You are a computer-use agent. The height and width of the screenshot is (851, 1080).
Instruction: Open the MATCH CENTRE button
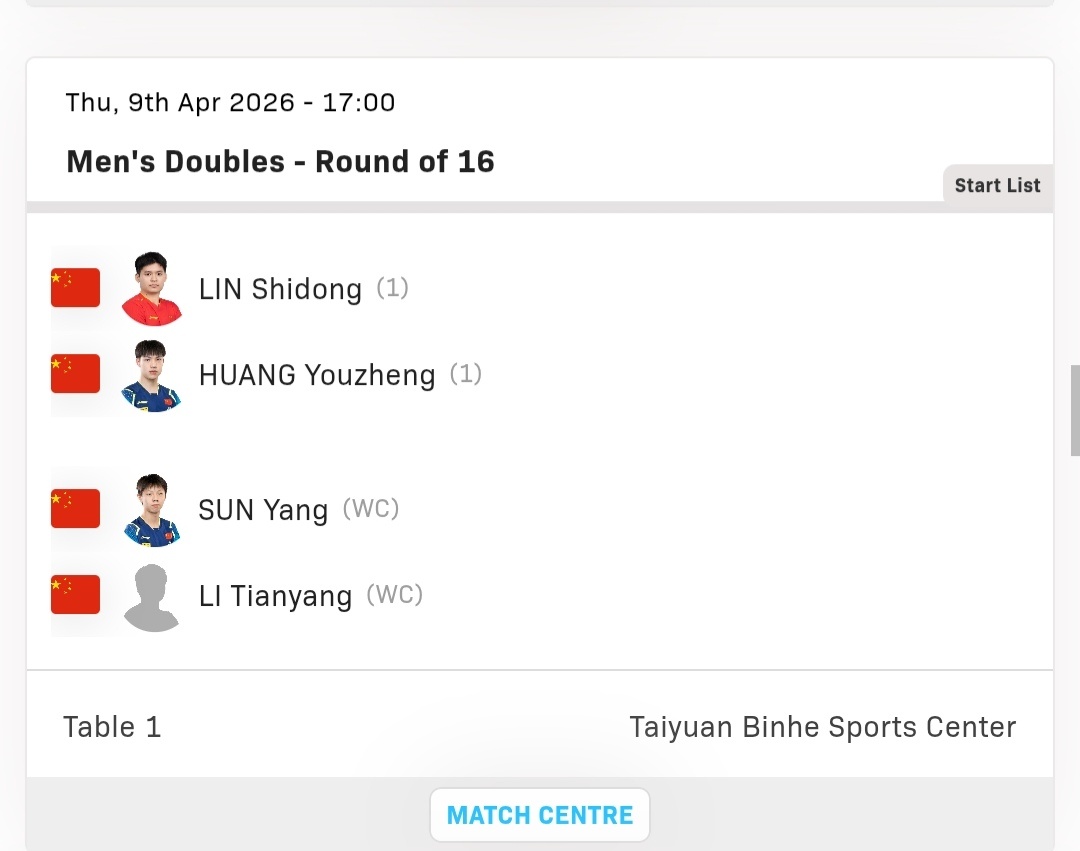(x=540, y=815)
